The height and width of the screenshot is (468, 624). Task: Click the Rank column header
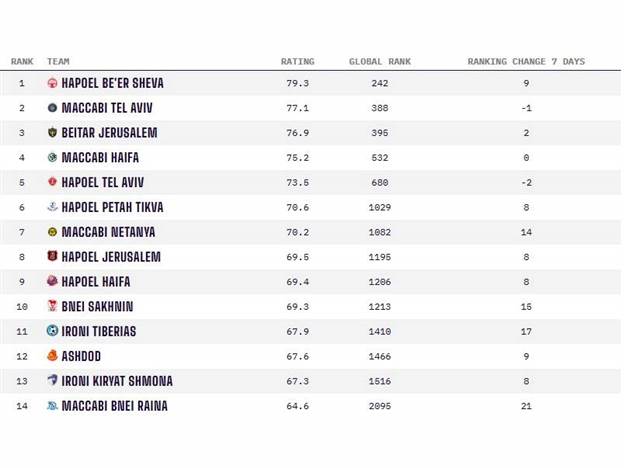tap(22, 62)
